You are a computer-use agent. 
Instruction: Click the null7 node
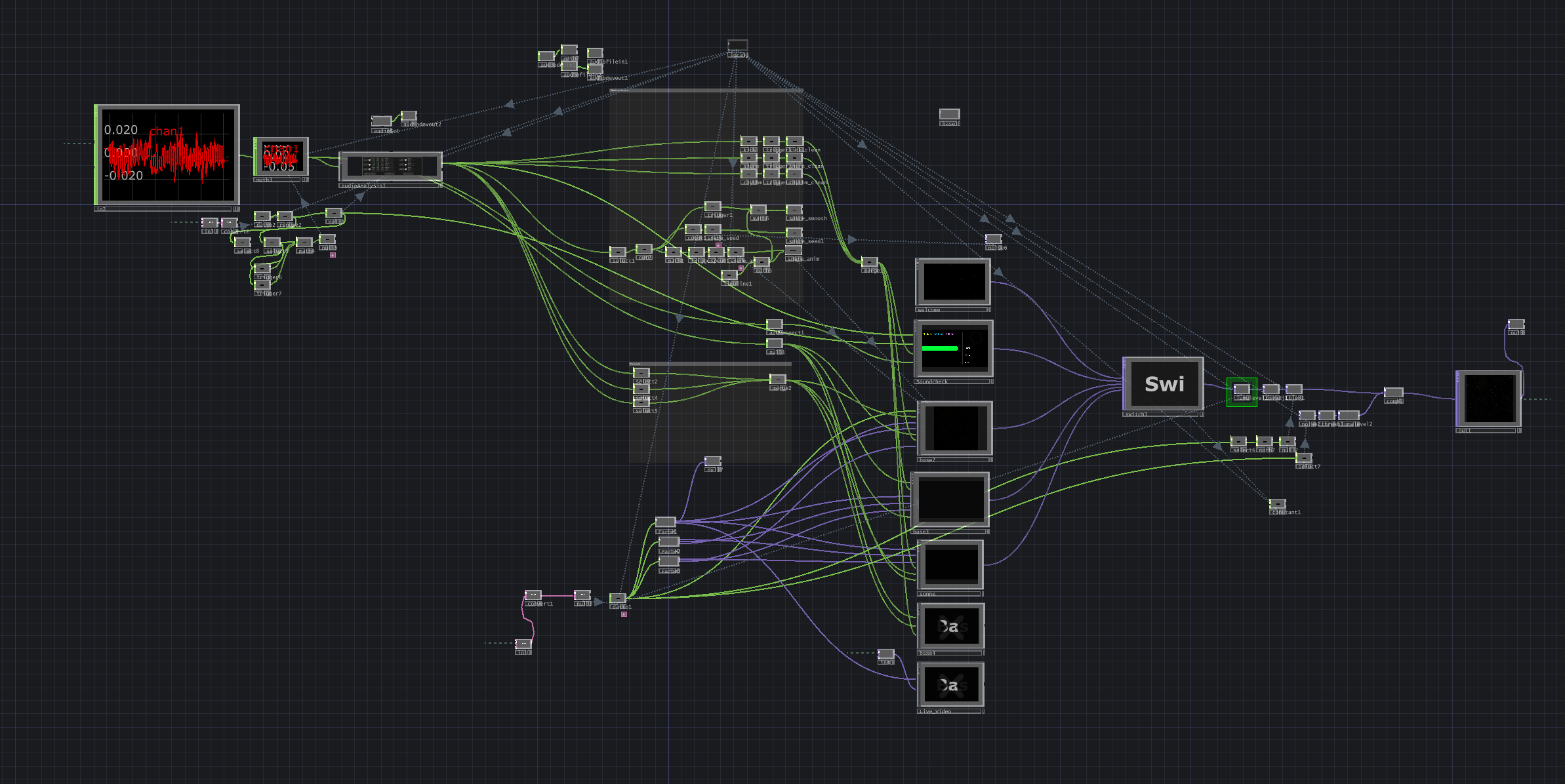click(713, 461)
